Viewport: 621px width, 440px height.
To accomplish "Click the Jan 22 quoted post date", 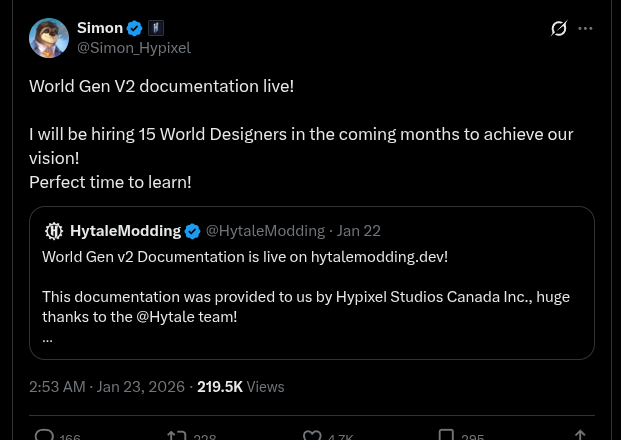I will pyautogui.click(x=359, y=231).
